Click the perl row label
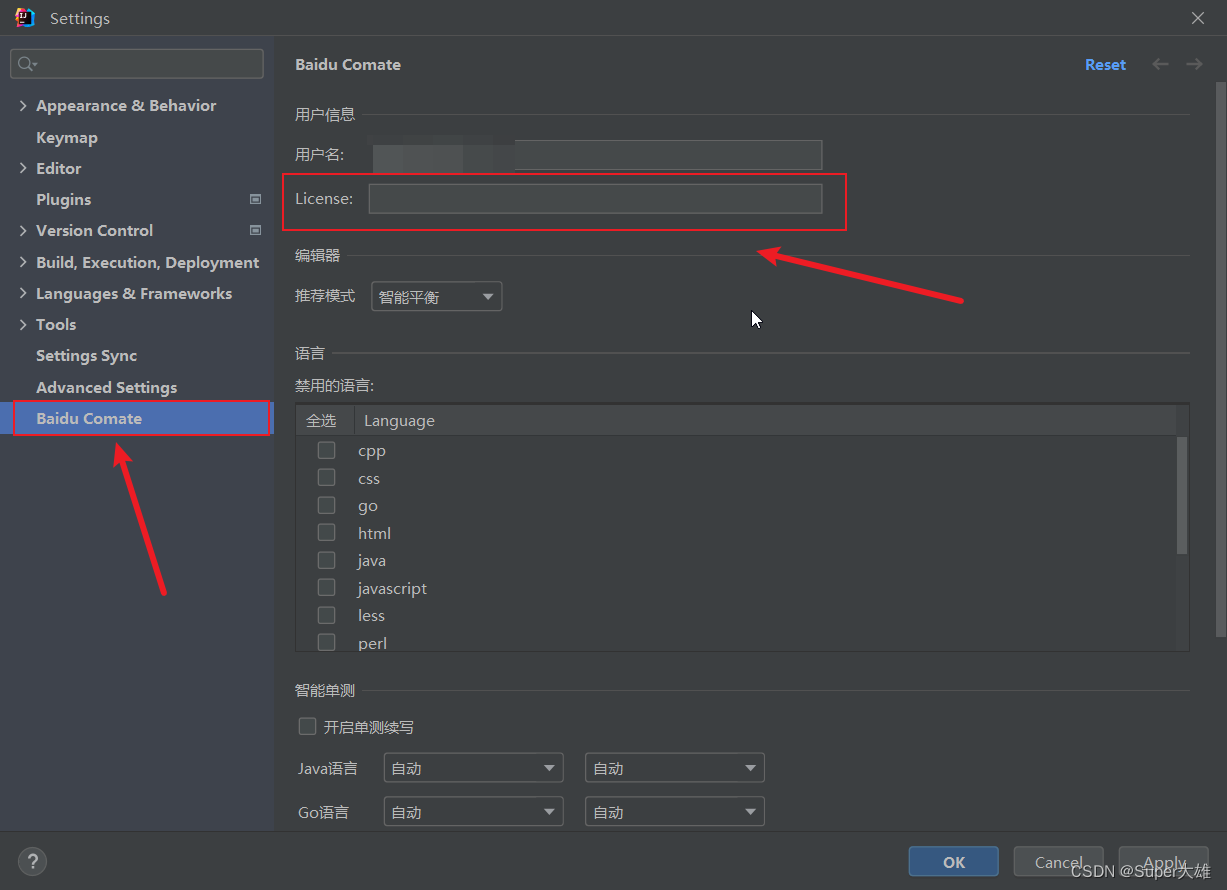The image size is (1227, 890). (372, 643)
